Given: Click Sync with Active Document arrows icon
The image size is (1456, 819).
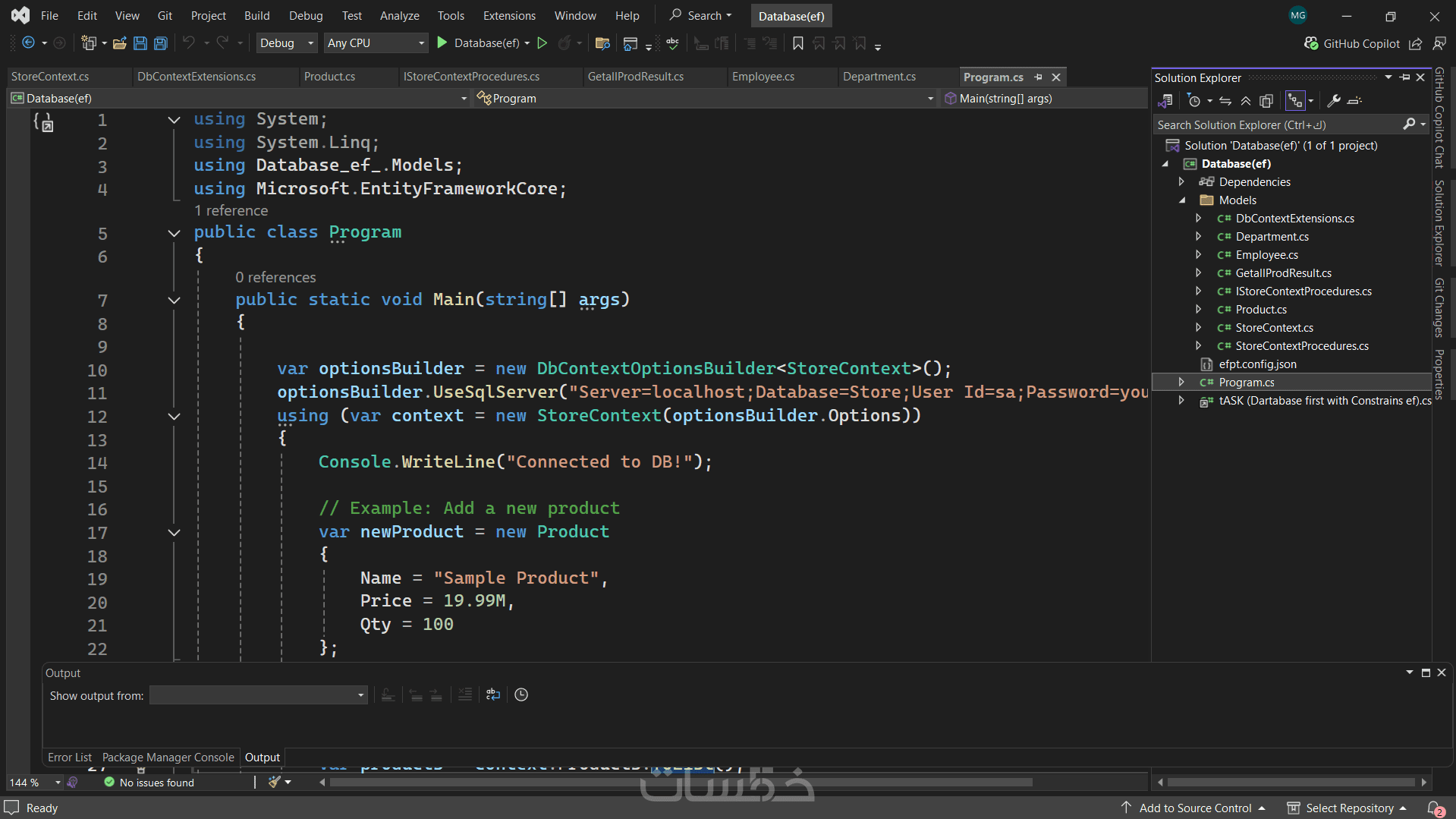Looking at the screenshot, I should point(1225,101).
